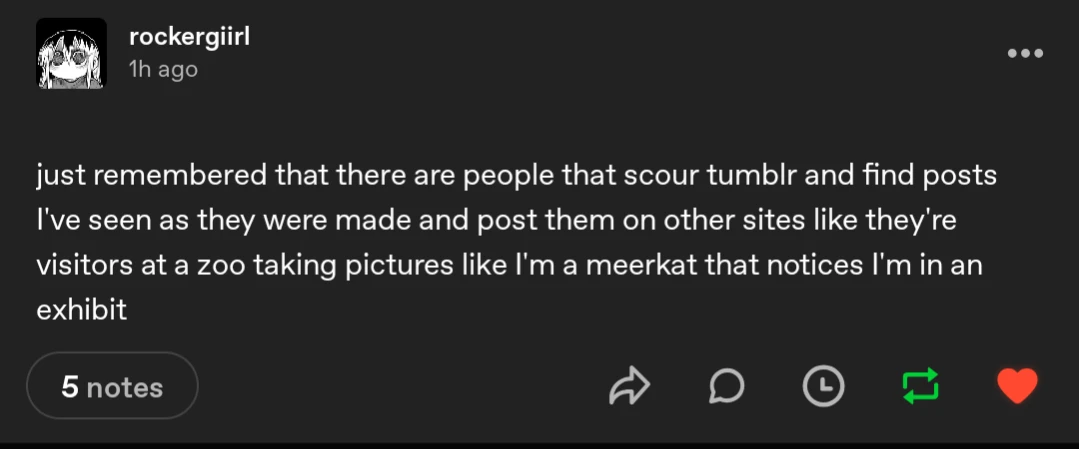Open the 5 notes button

tap(112, 386)
